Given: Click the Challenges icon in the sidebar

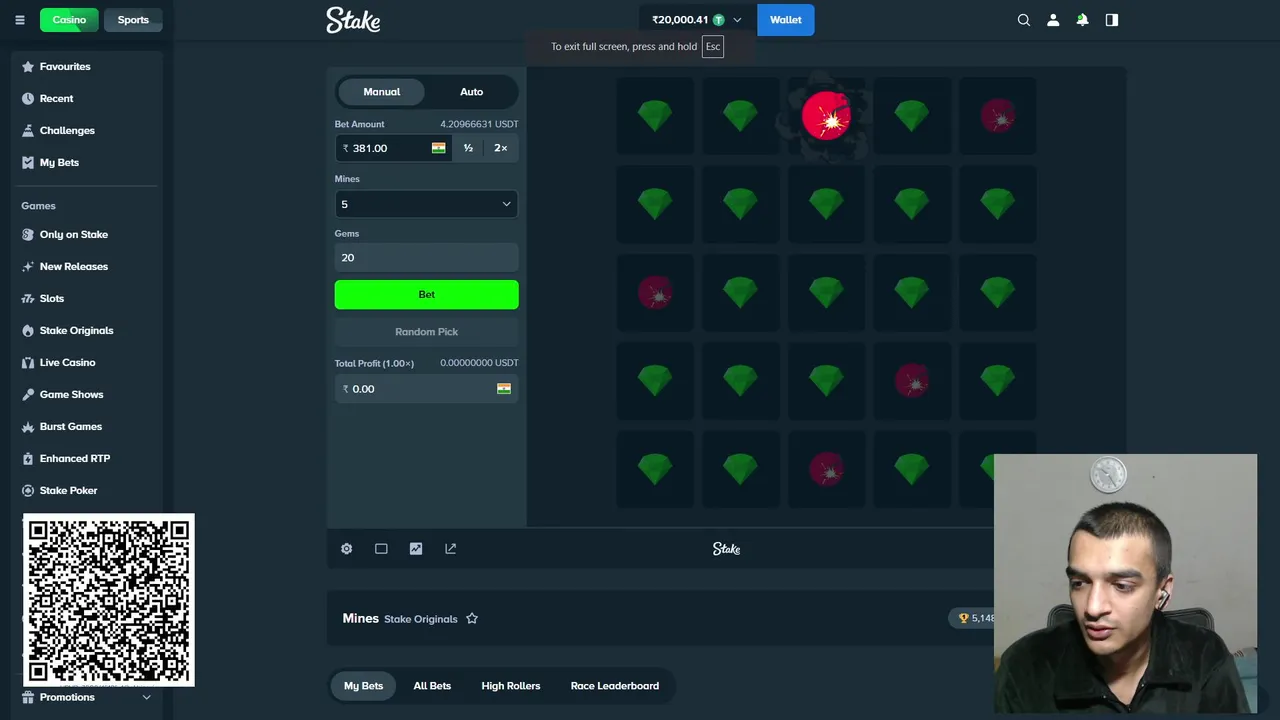Looking at the screenshot, I should (28, 131).
